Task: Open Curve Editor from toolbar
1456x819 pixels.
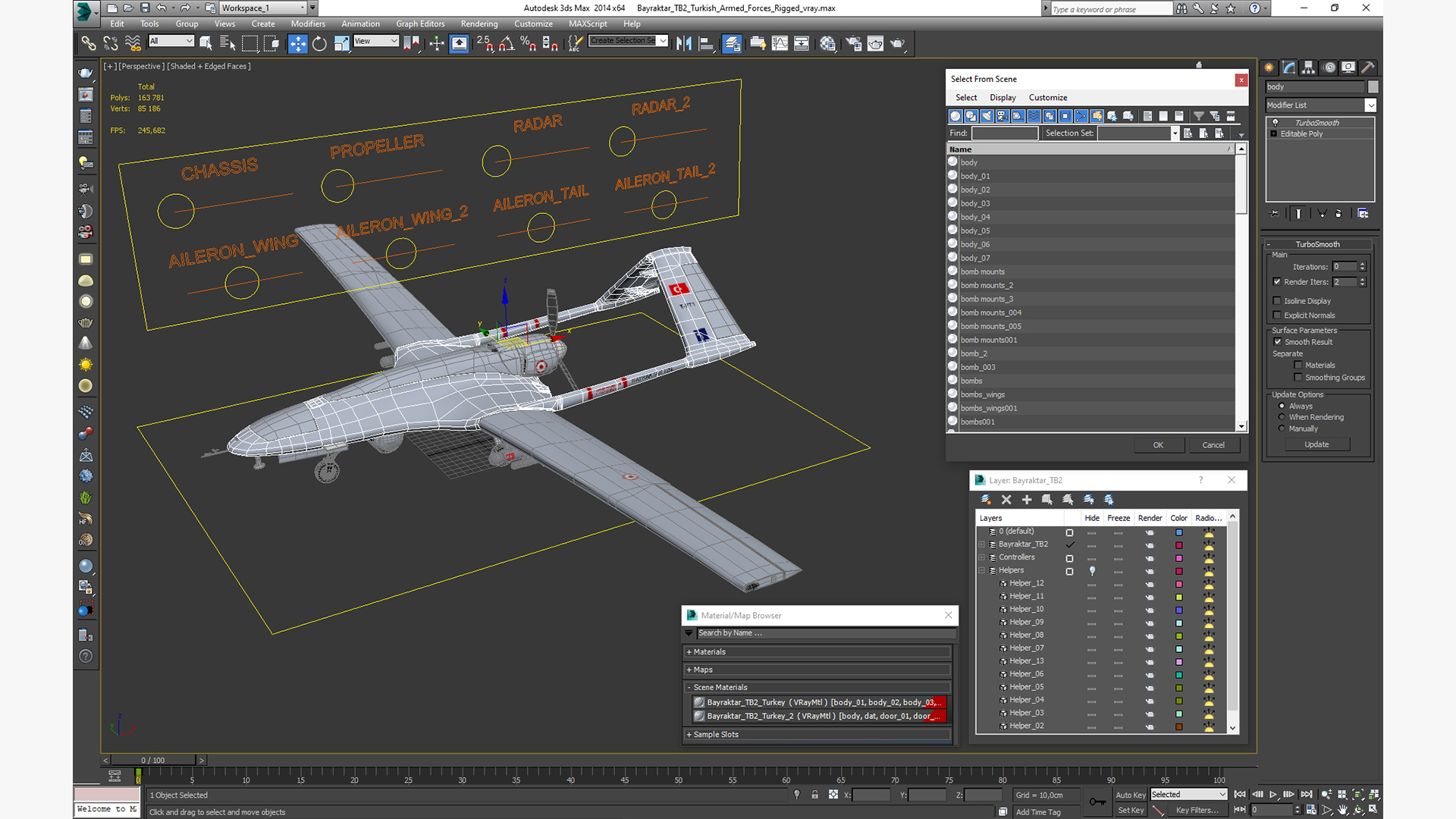Action: click(780, 44)
